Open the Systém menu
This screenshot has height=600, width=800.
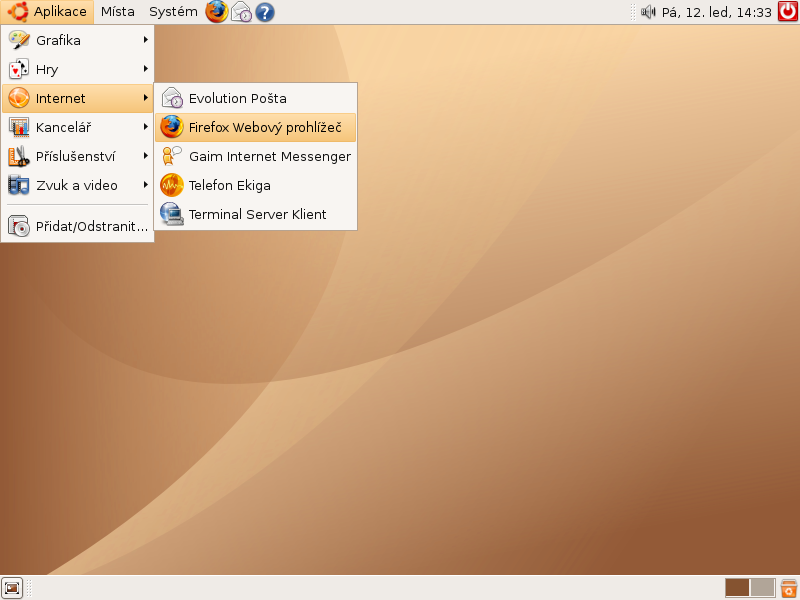pyautogui.click(x=173, y=12)
